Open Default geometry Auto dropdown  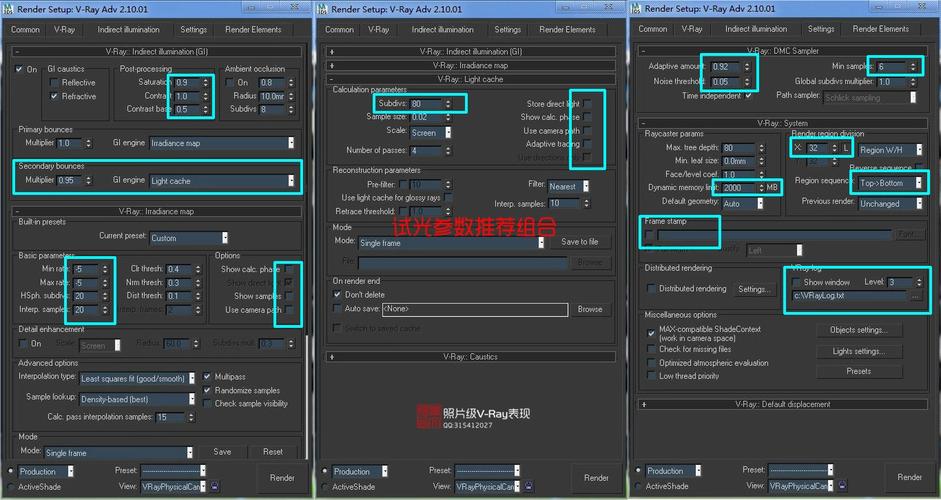point(742,203)
